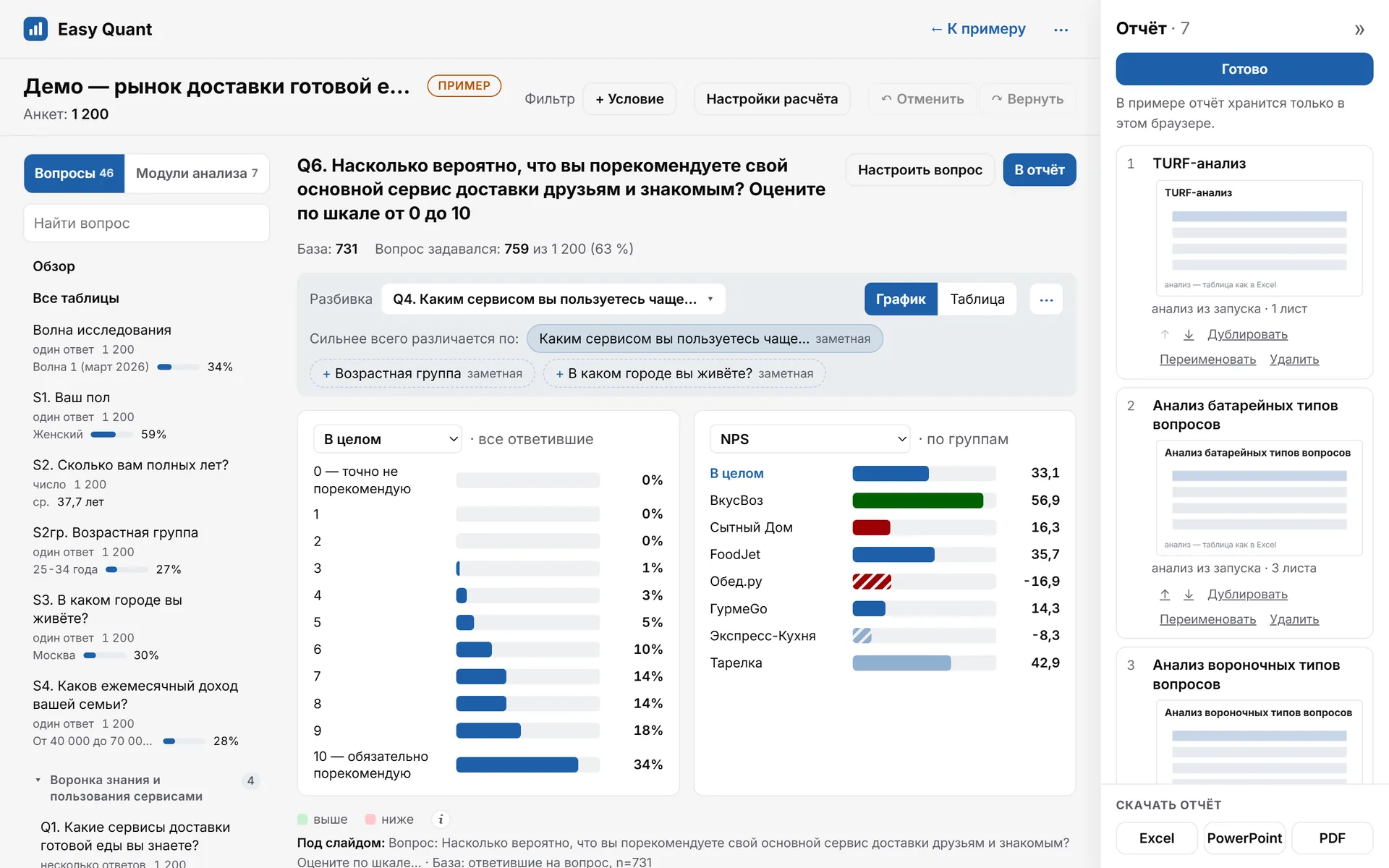Viewport: 1389px width, 868px height.
Task: Collapse the report panel with the double chevron
Action: tap(1359, 30)
